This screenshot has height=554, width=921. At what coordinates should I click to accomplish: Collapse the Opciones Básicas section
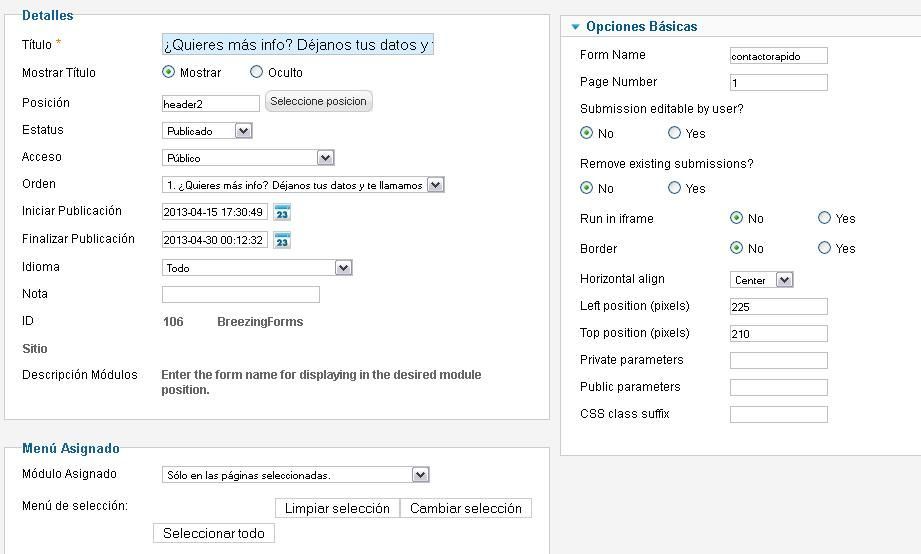click(576, 26)
